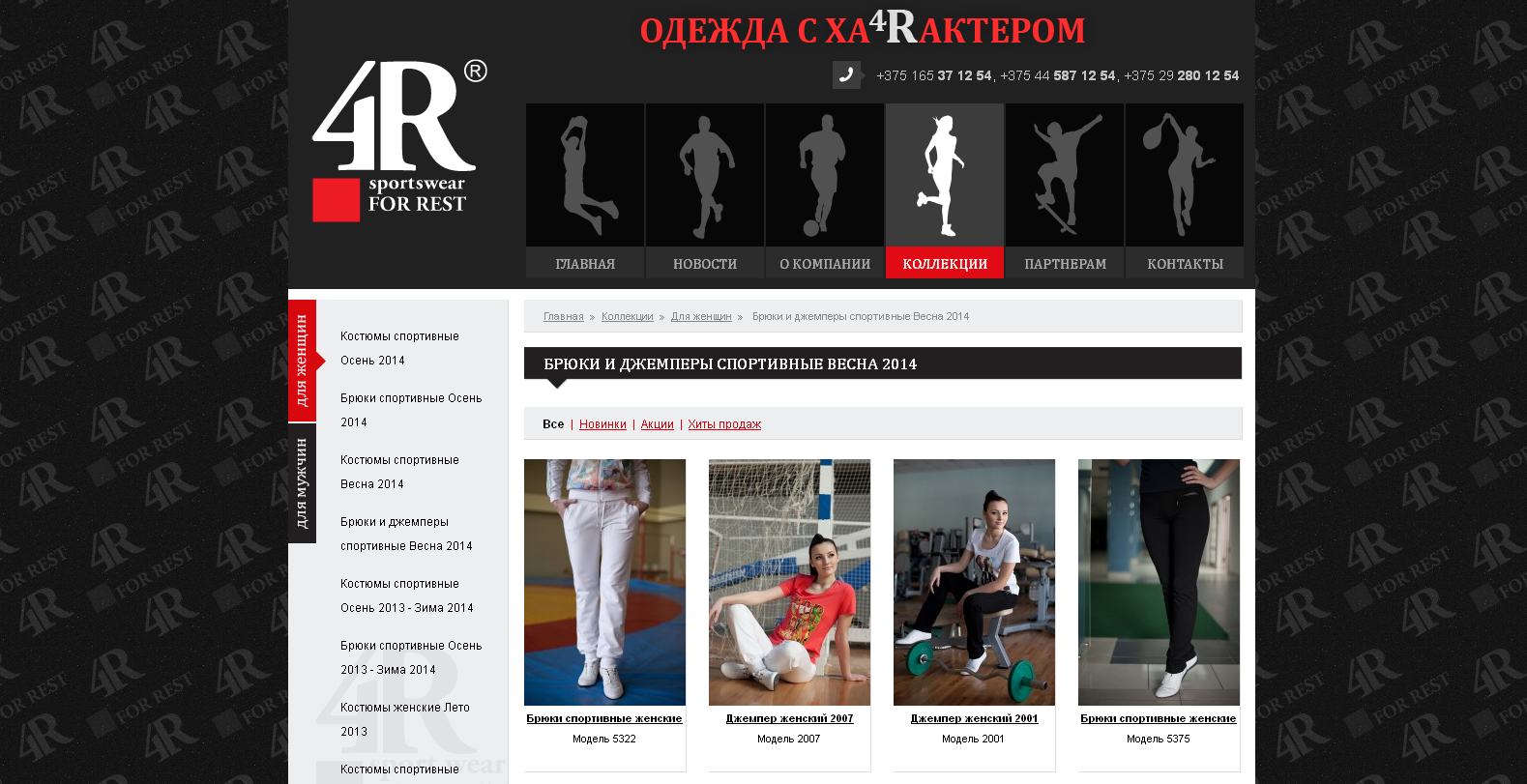Click the ОДЕЖДА С ХАРАКТЕРОМ slogan
The width and height of the screenshot is (1527, 784).
point(863,29)
